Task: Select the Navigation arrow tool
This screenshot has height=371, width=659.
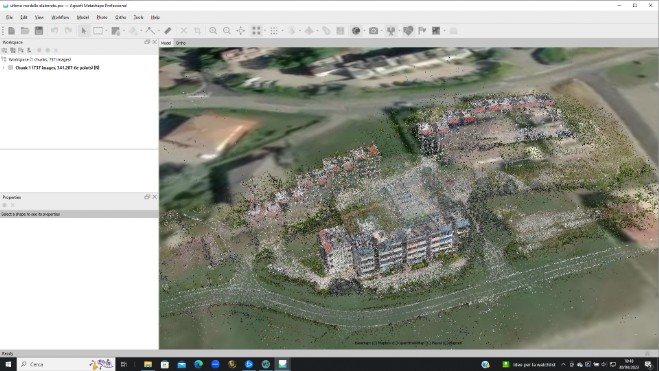Action: tap(84, 31)
